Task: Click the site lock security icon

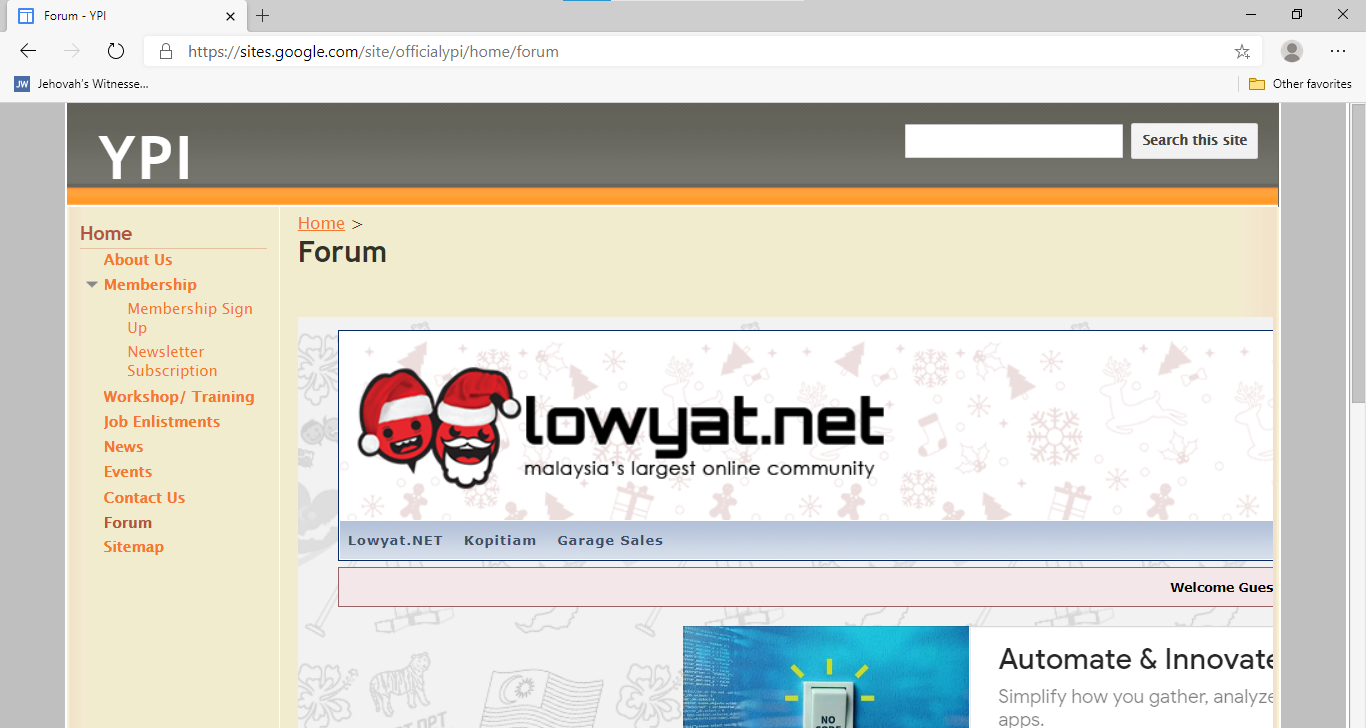Action: (166, 51)
